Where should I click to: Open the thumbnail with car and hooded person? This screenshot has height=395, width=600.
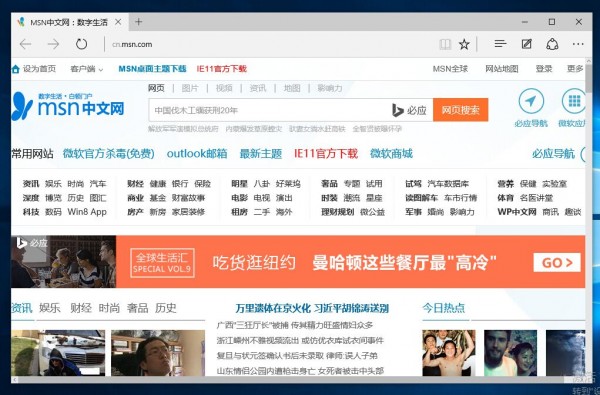pos(58,353)
